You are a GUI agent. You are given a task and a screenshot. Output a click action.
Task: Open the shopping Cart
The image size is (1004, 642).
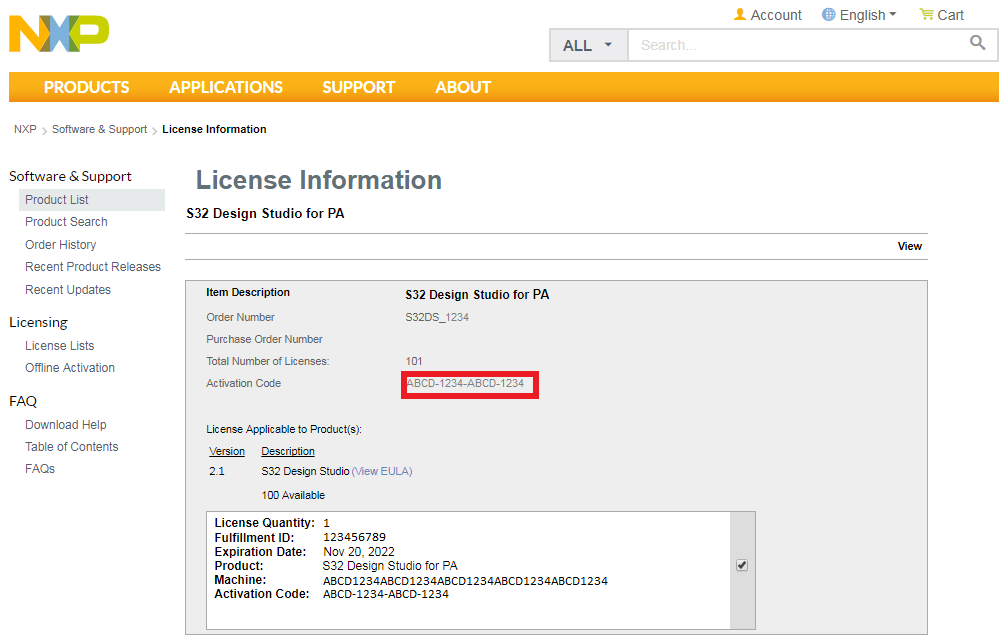click(x=941, y=15)
